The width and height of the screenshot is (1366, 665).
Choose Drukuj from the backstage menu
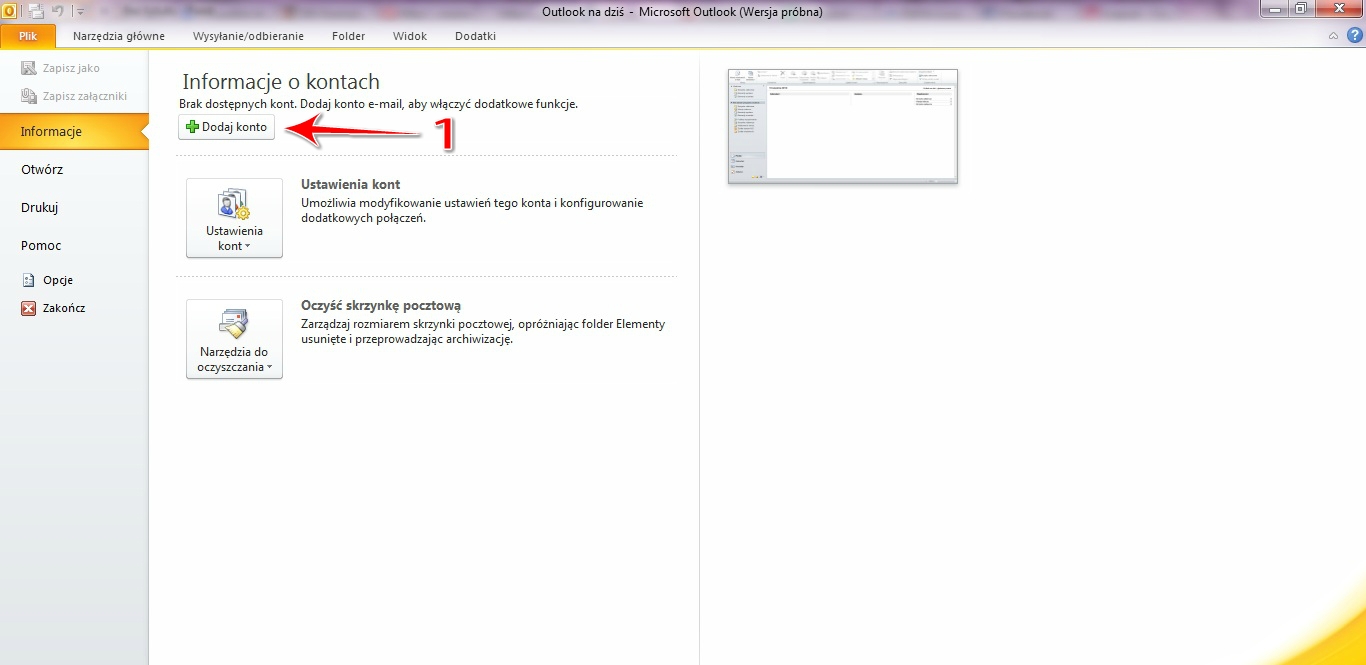click(40, 208)
